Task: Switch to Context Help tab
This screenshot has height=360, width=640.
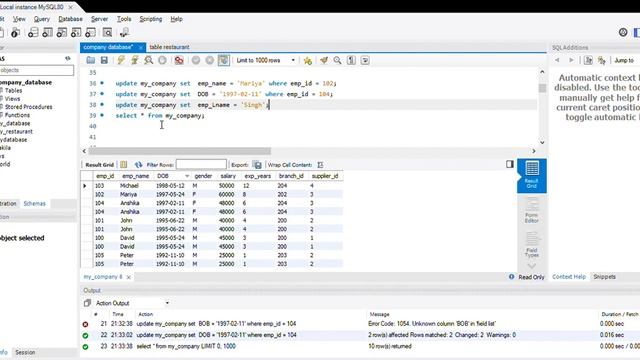Action: [x=569, y=277]
